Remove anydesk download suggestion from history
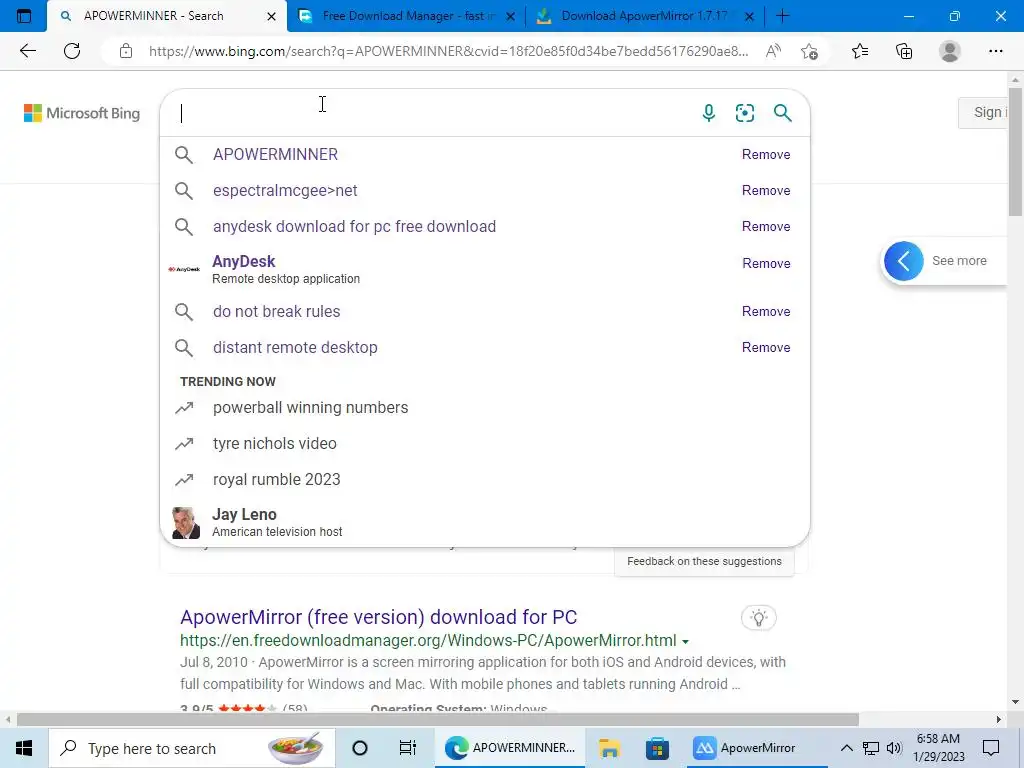This screenshot has width=1024, height=768. pyautogui.click(x=765, y=227)
